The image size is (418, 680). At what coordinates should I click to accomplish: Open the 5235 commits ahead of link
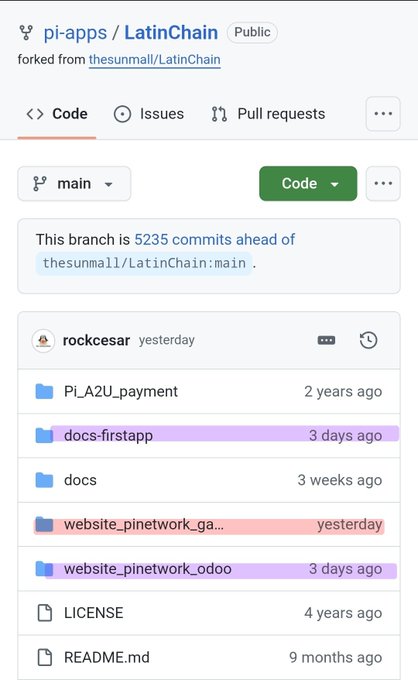[x=215, y=239]
